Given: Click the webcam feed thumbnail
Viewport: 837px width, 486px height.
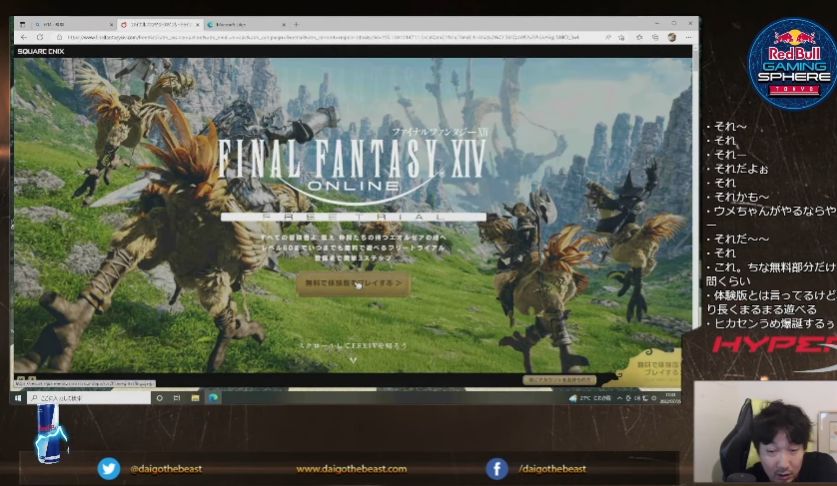Looking at the screenshot, I should (765, 433).
